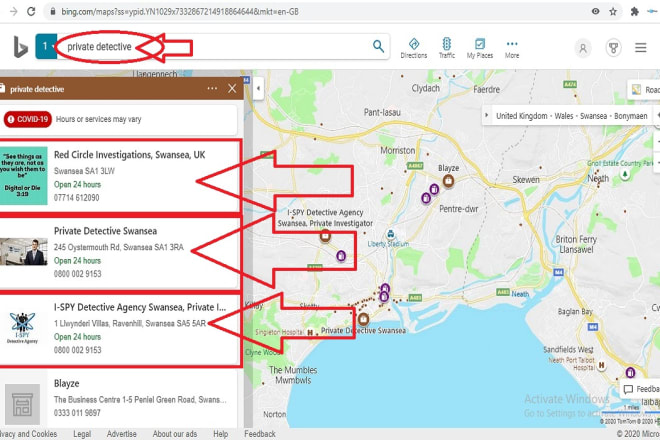Click the Bing logo
The image size is (660, 440).
coord(20,47)
